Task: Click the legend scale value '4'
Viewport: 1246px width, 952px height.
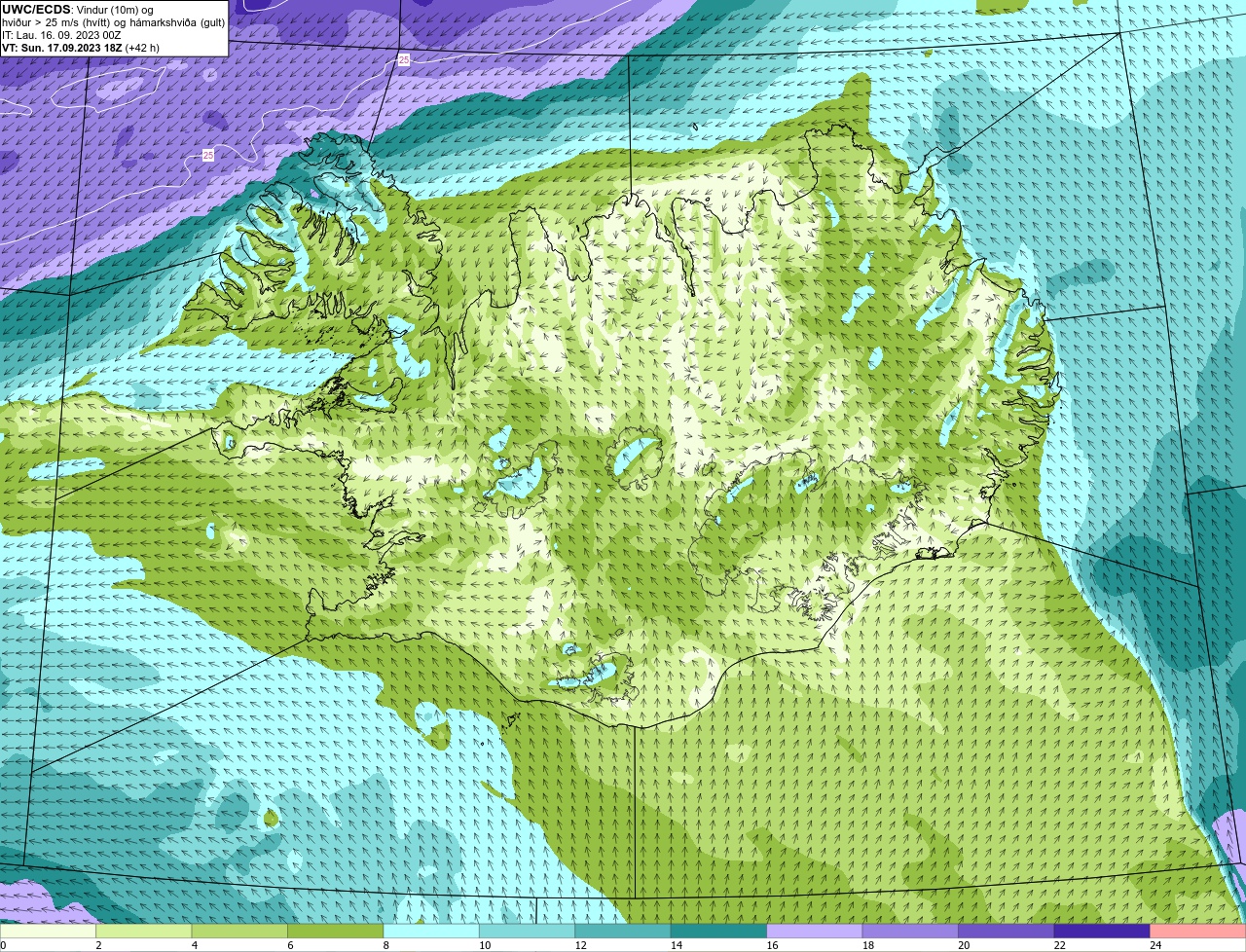Action: (193, 945)
